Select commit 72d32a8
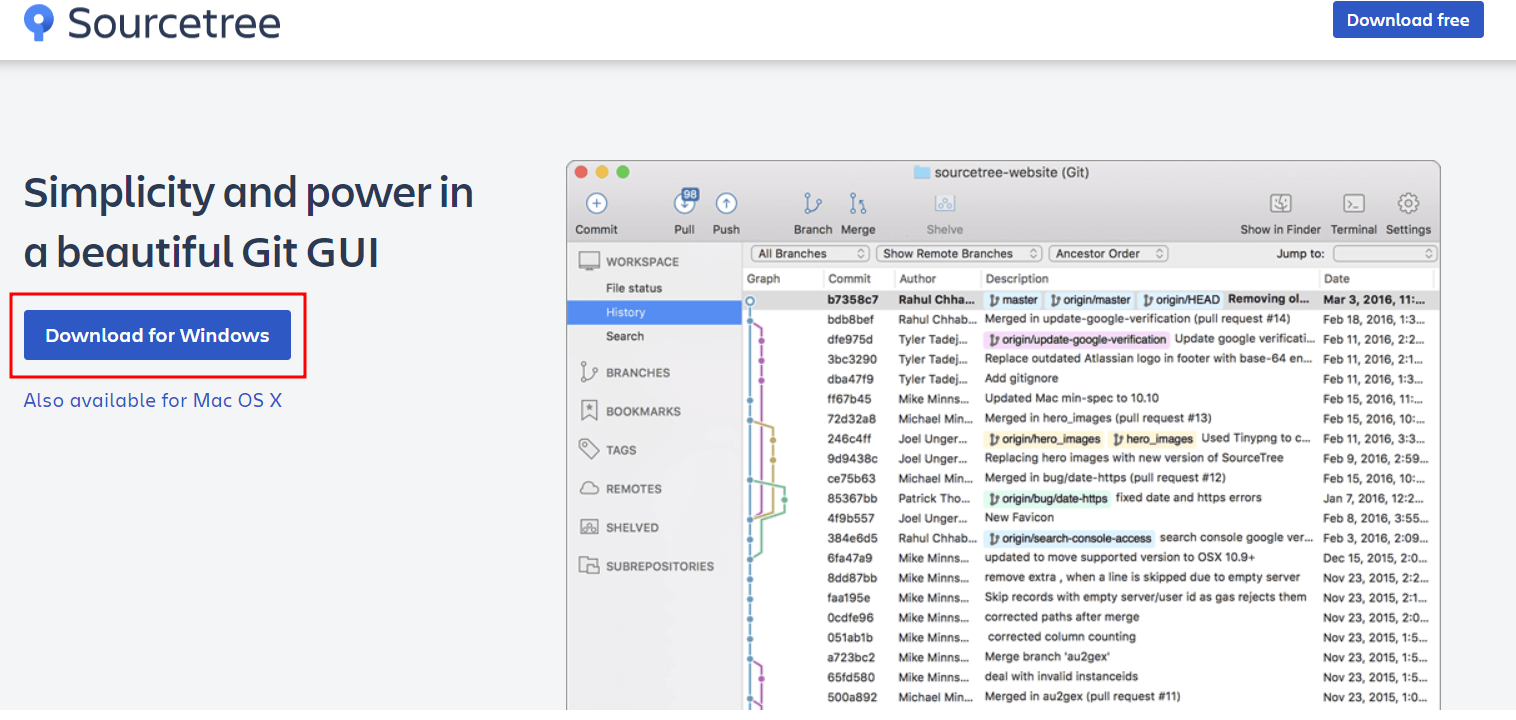The image size is (1516, 720). pos(1091,419)
